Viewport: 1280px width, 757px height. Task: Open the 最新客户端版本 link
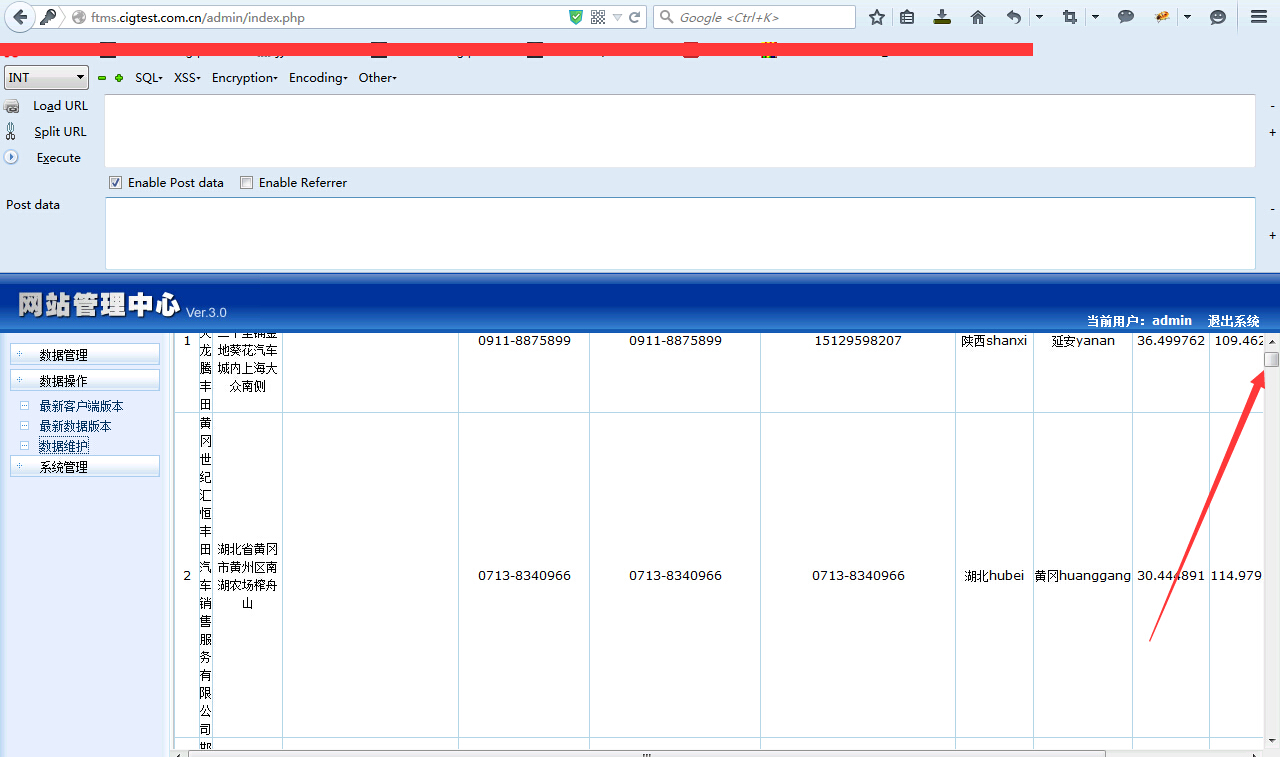[81, 406]
